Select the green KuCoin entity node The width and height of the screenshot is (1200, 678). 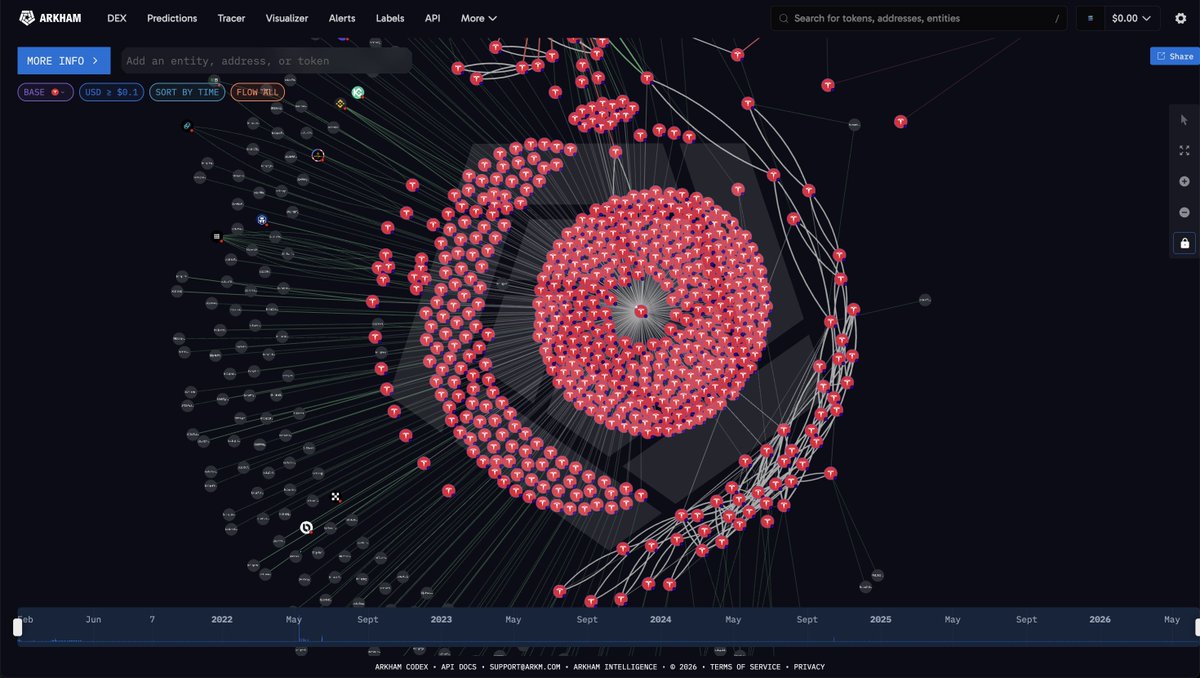[358, 93]
